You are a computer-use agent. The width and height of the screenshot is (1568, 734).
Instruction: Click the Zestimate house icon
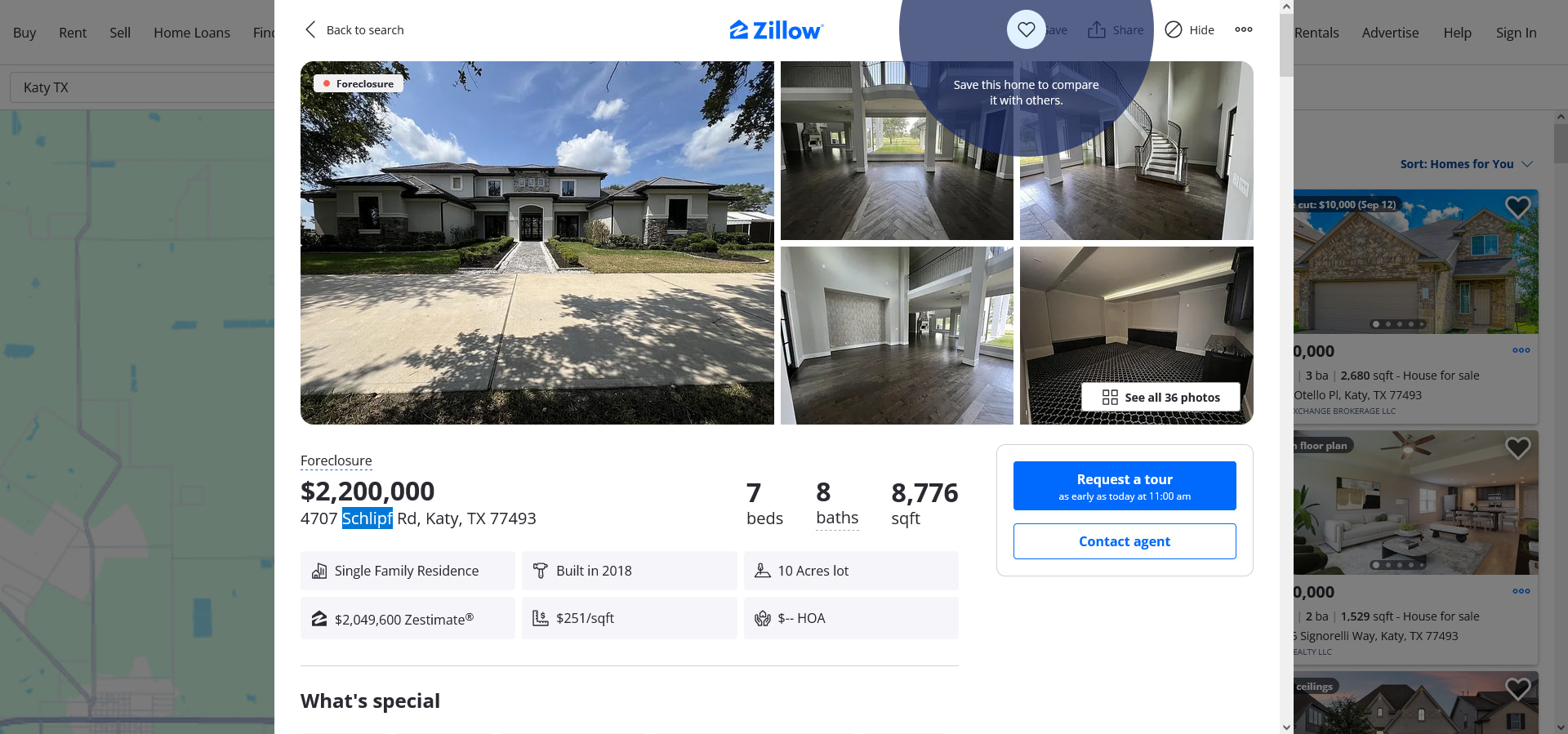(319, 619)
